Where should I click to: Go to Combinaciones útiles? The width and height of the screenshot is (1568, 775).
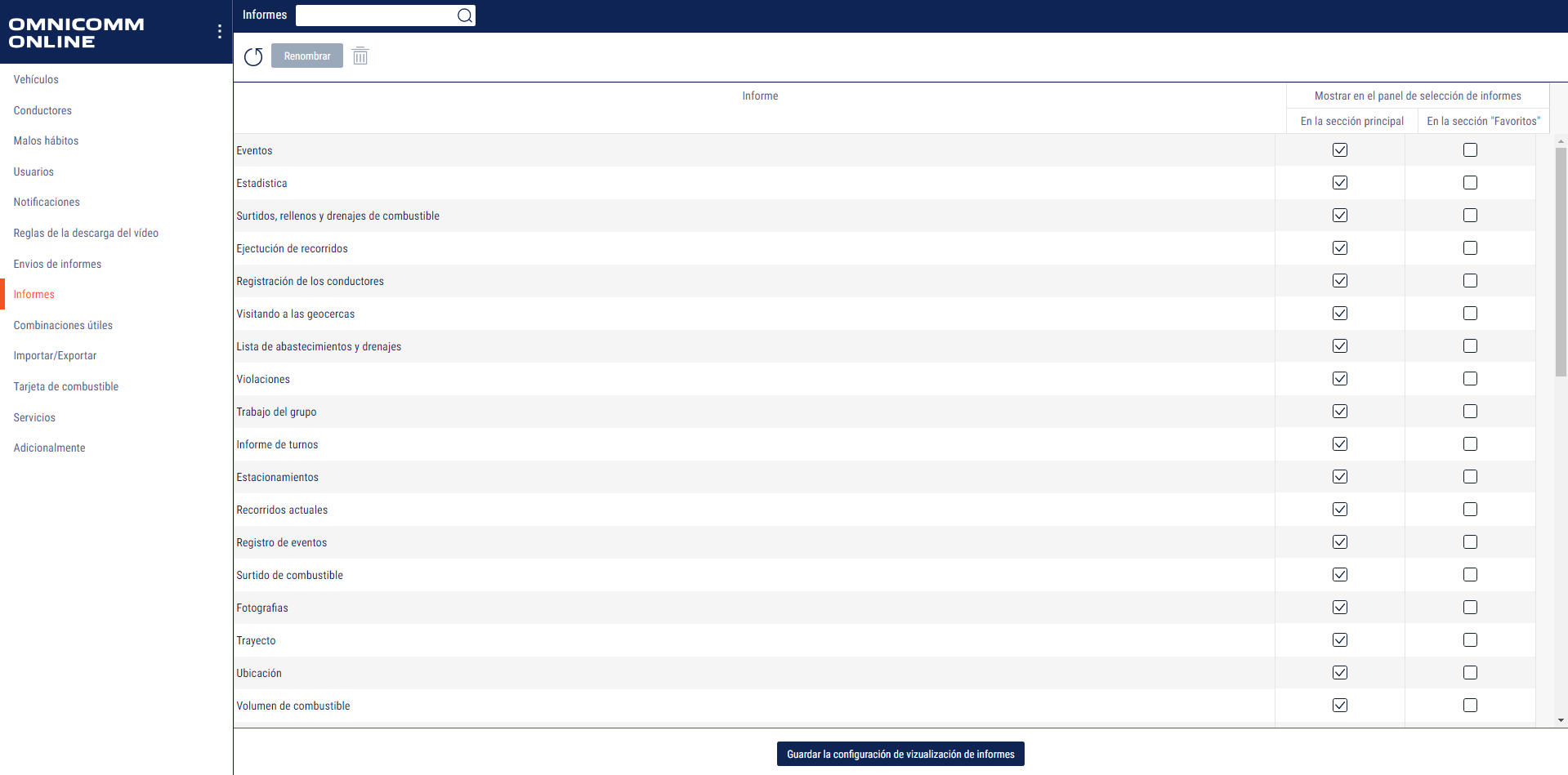click(x=63, y=325)
